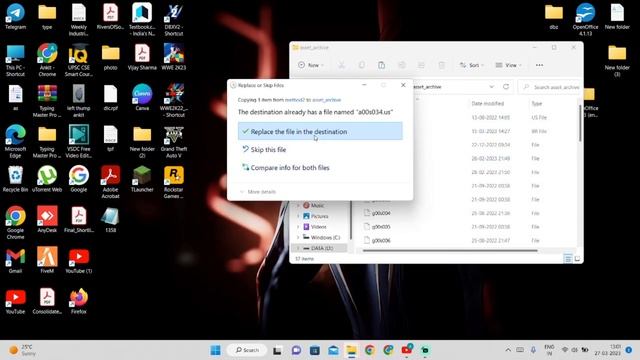640x360 pixels.
Task: Select the UPSC CSE Smart Course icon
Action: coord(79,60)
